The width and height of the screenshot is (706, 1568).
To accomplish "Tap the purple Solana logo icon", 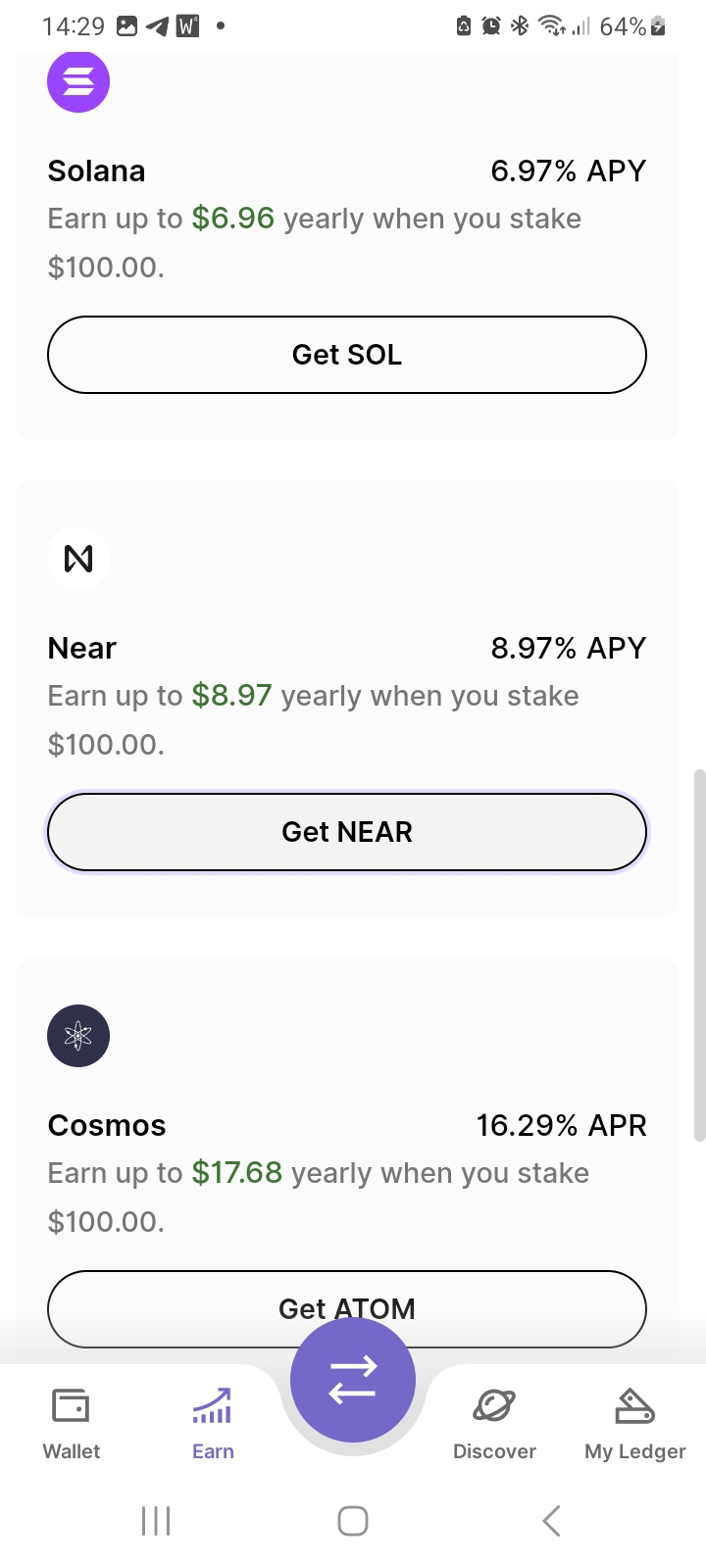I will 78,81.
